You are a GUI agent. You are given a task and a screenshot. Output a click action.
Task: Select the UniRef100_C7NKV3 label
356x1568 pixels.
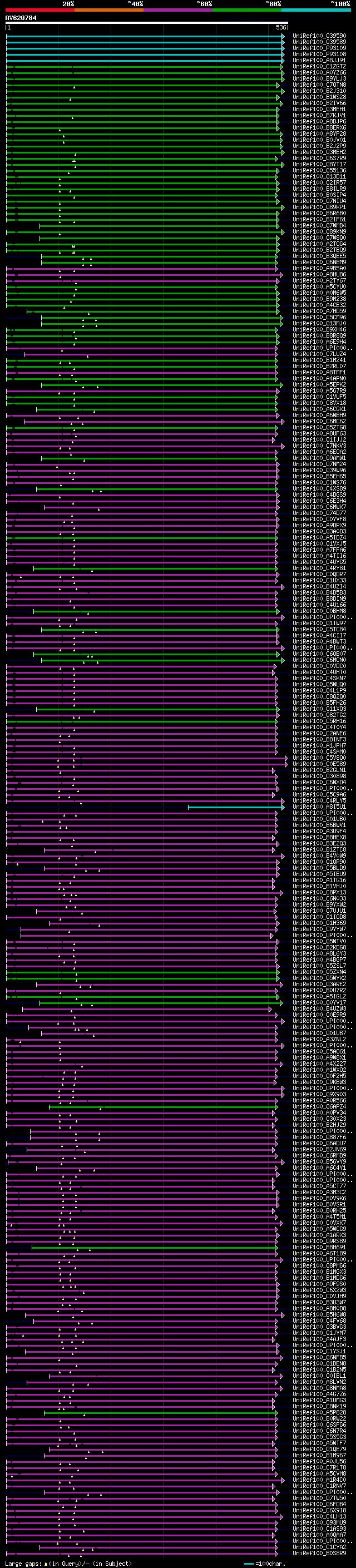319,446
